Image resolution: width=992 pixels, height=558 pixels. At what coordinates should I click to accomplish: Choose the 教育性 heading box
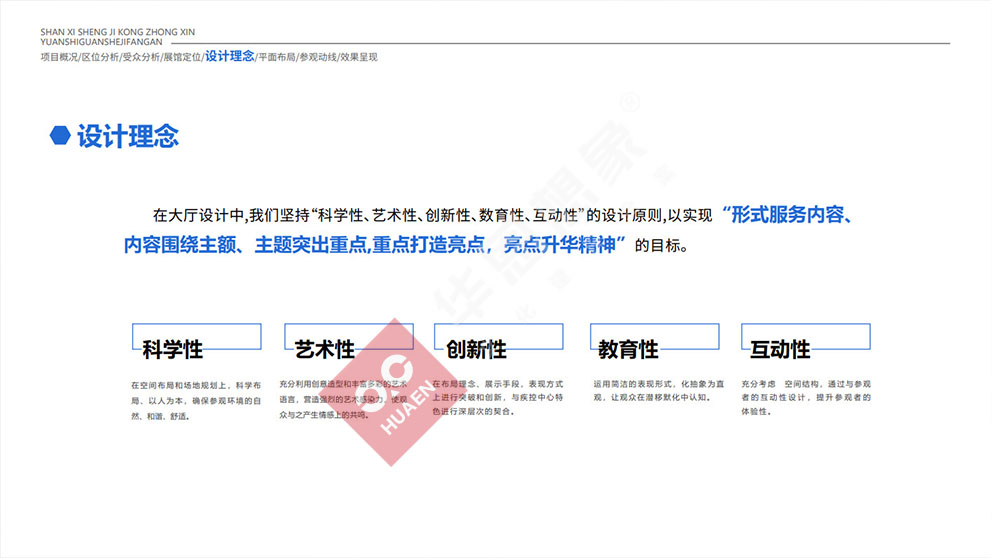coord(655,337)
